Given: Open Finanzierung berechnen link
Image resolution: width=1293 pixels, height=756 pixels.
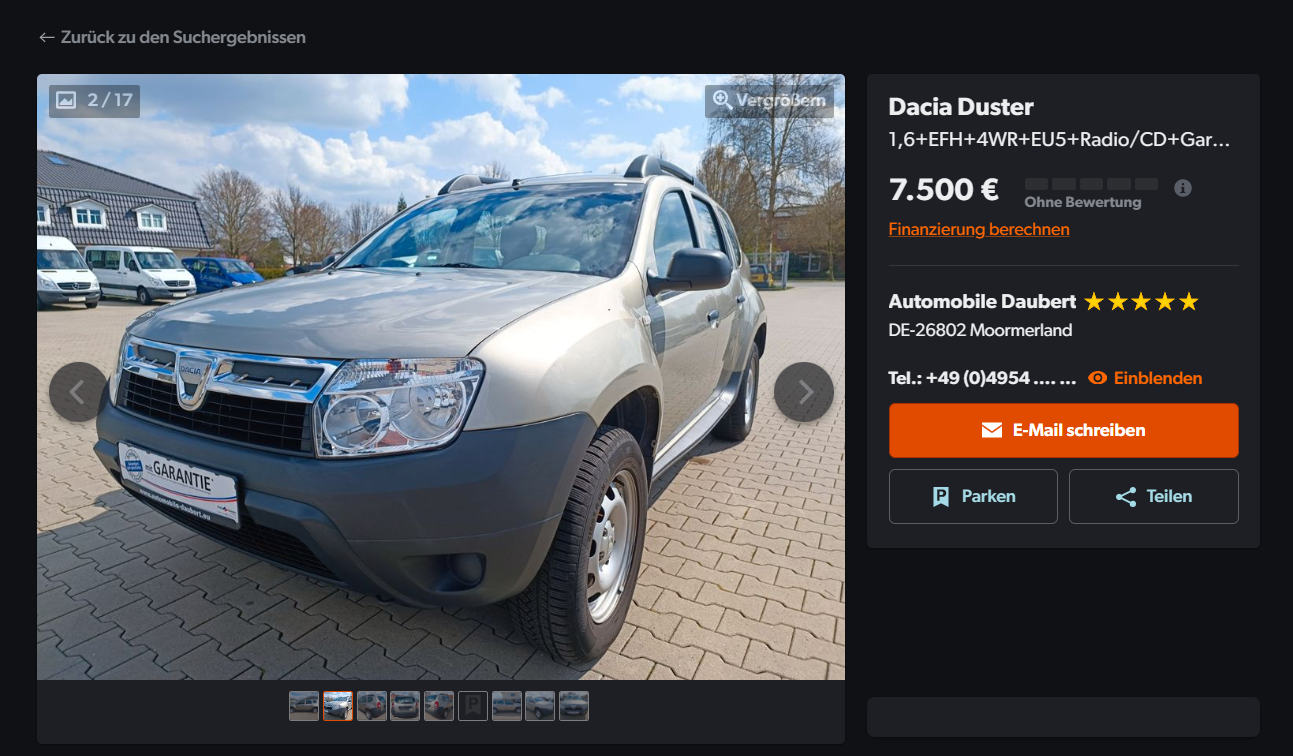Looking at the screenshot, I should click(979, 229).
